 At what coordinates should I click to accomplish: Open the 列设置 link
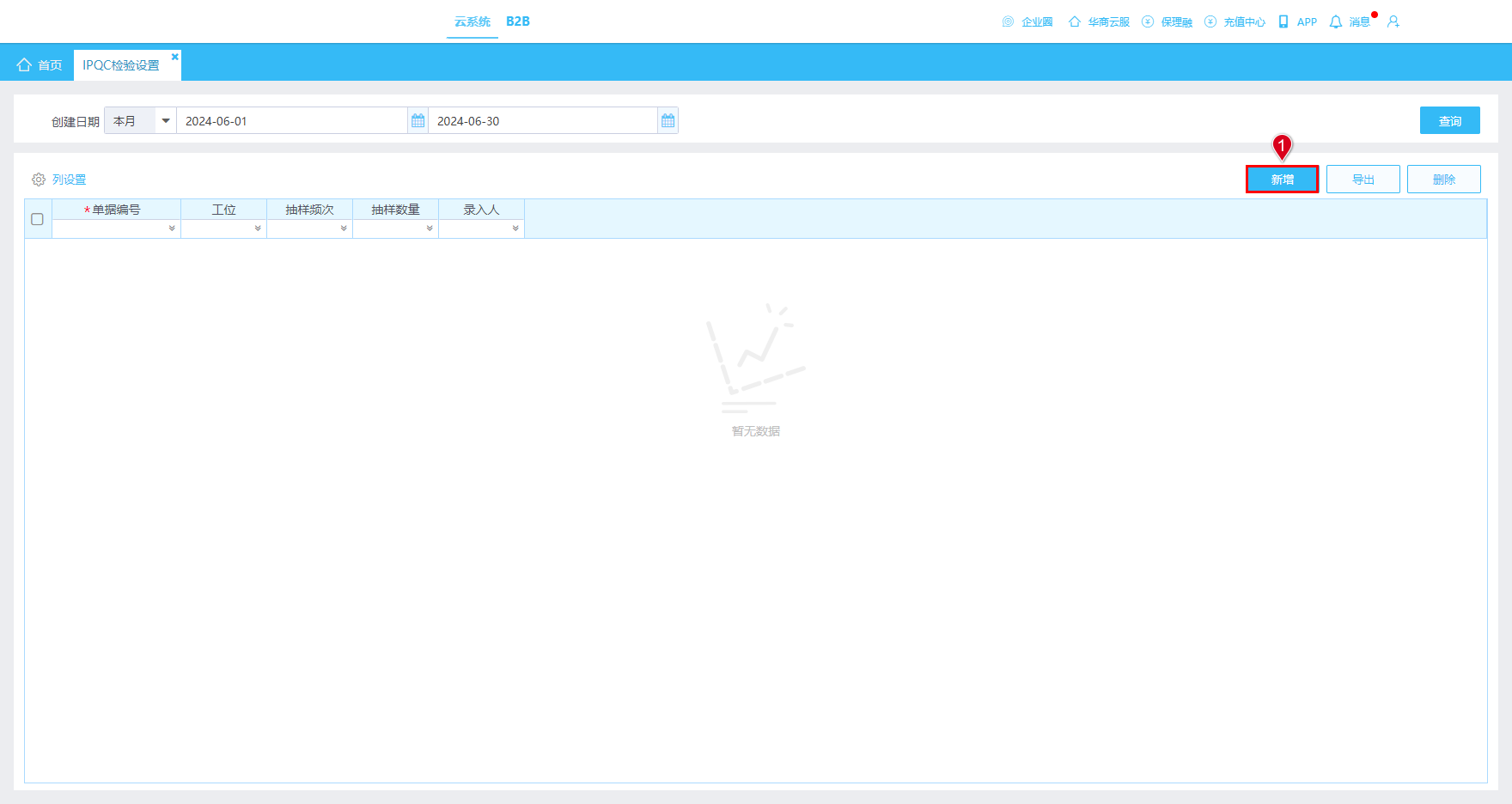coord(70,180)
